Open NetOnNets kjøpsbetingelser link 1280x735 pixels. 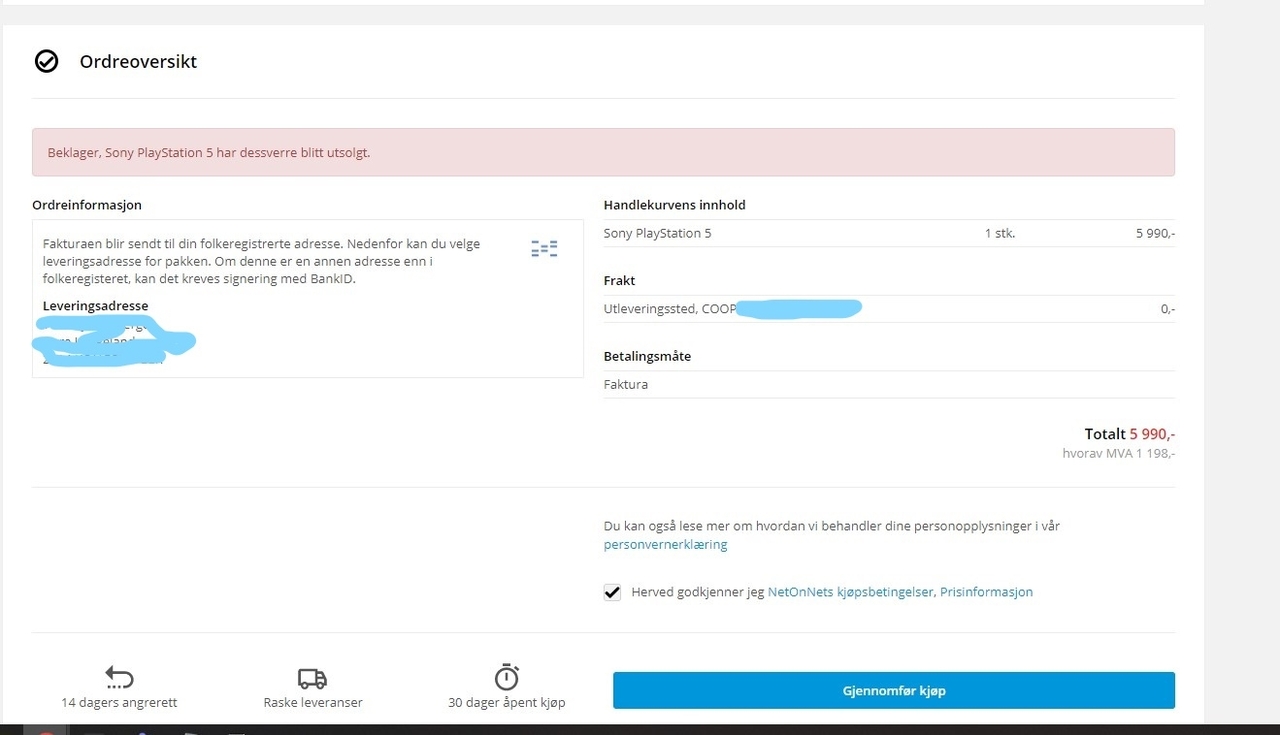[x=851, y=592]
